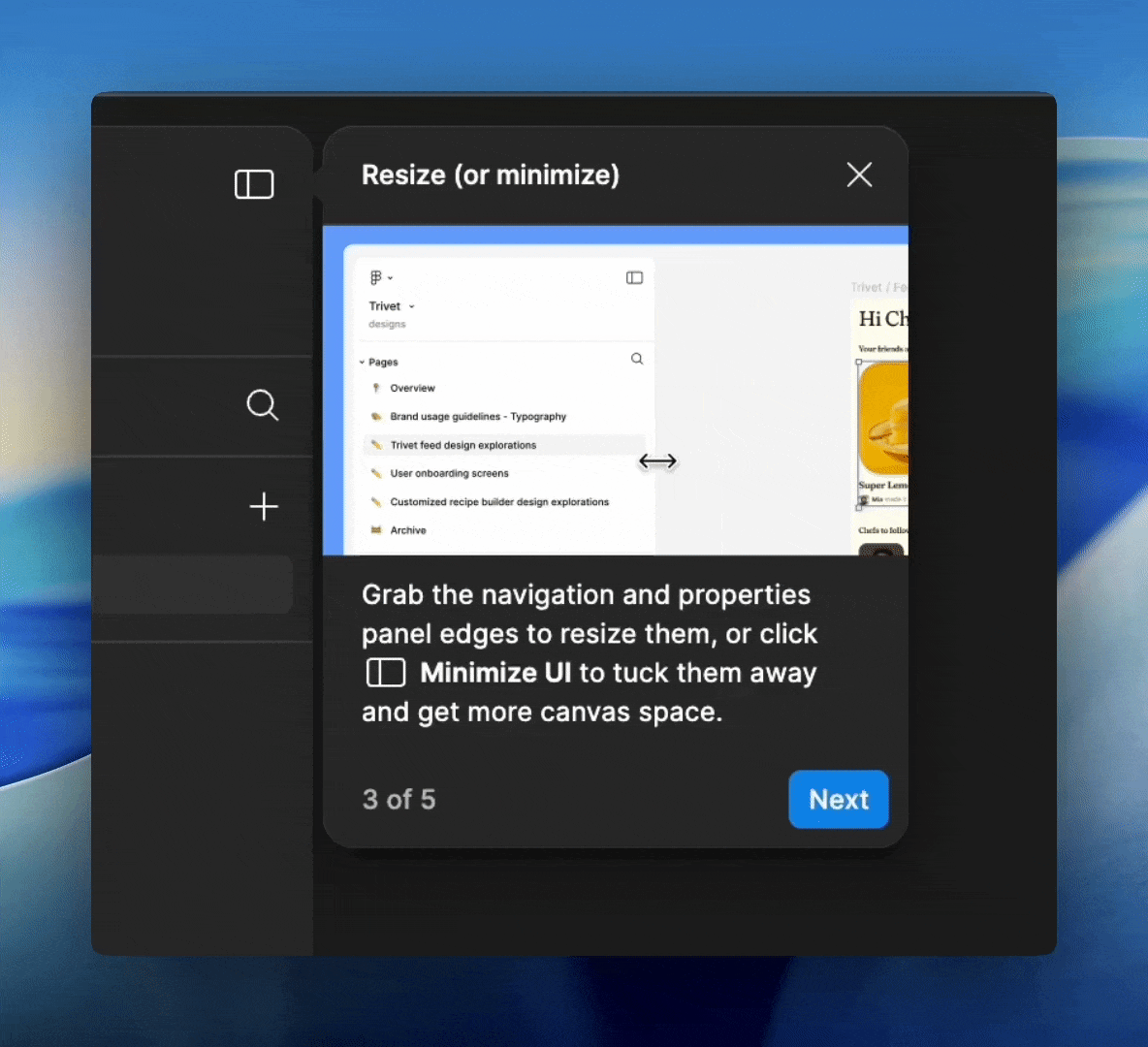Click the Next button
The image size is (1148, 1047).
pyautogui.click(x=838, y=799)
